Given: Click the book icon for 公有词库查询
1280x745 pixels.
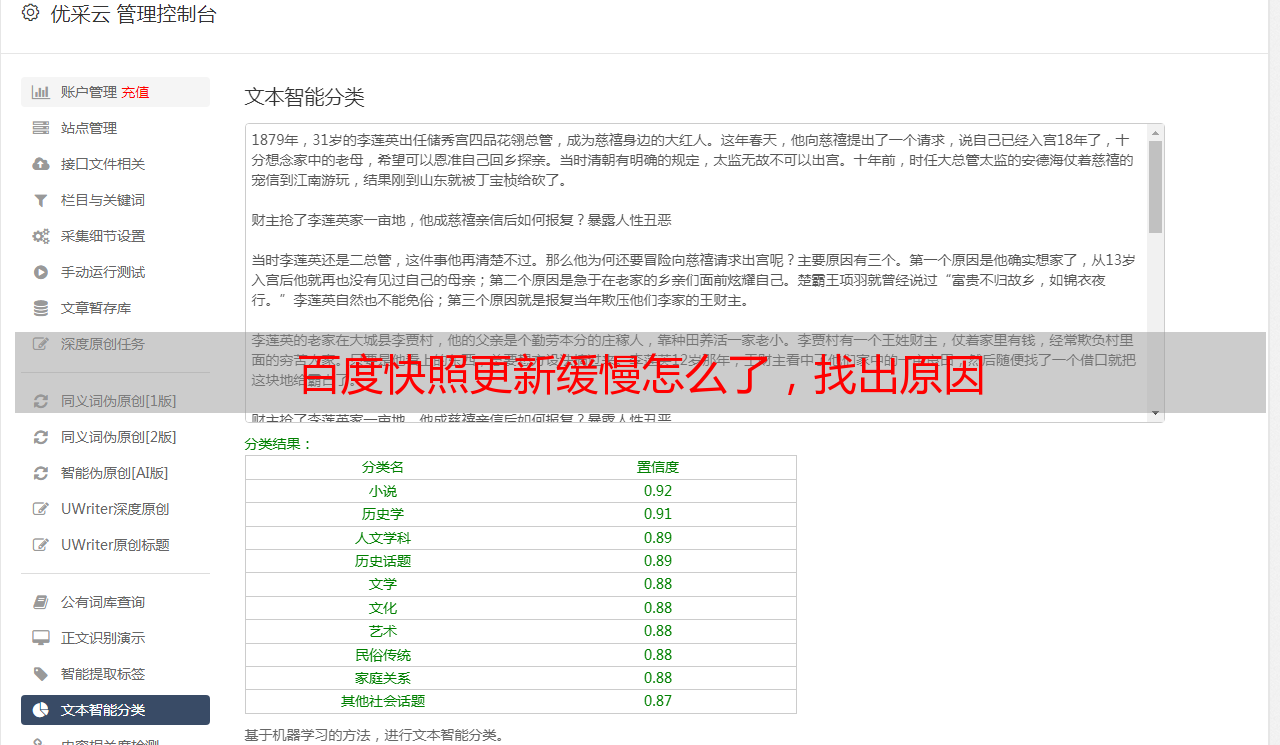Looking at the screenshot, I should [41, 602].
